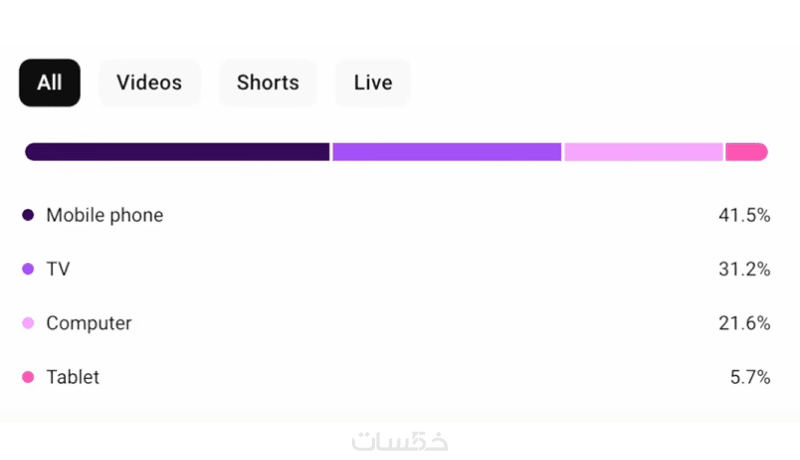Click the 41.5% Mobile phone value
This screenshot has height=460, width=800.
(743, 215)
